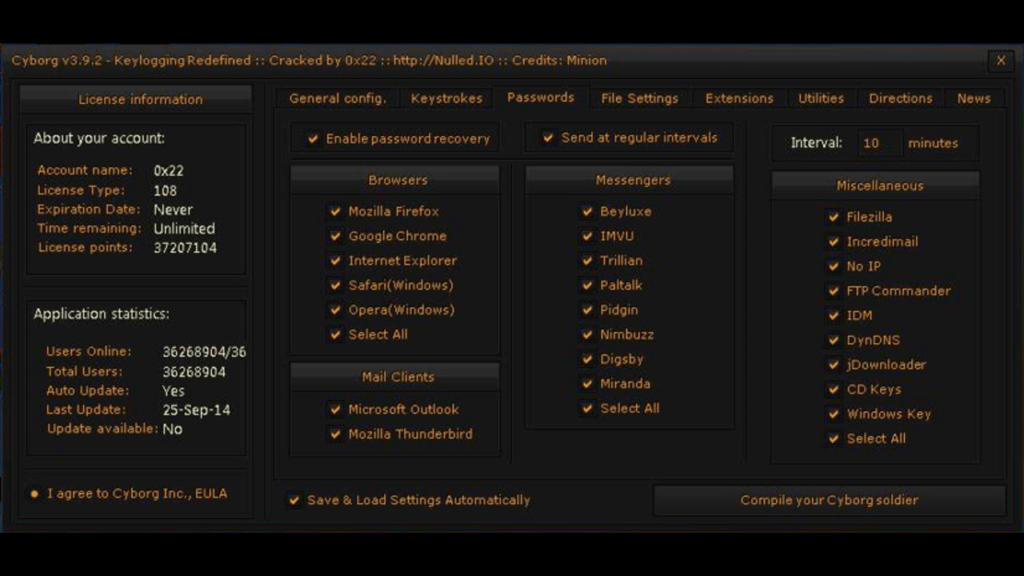The height and width of the screenshot is (576, 1024).
Task: Toggle Select All under Messengers
Action: [x=587, y=408]
